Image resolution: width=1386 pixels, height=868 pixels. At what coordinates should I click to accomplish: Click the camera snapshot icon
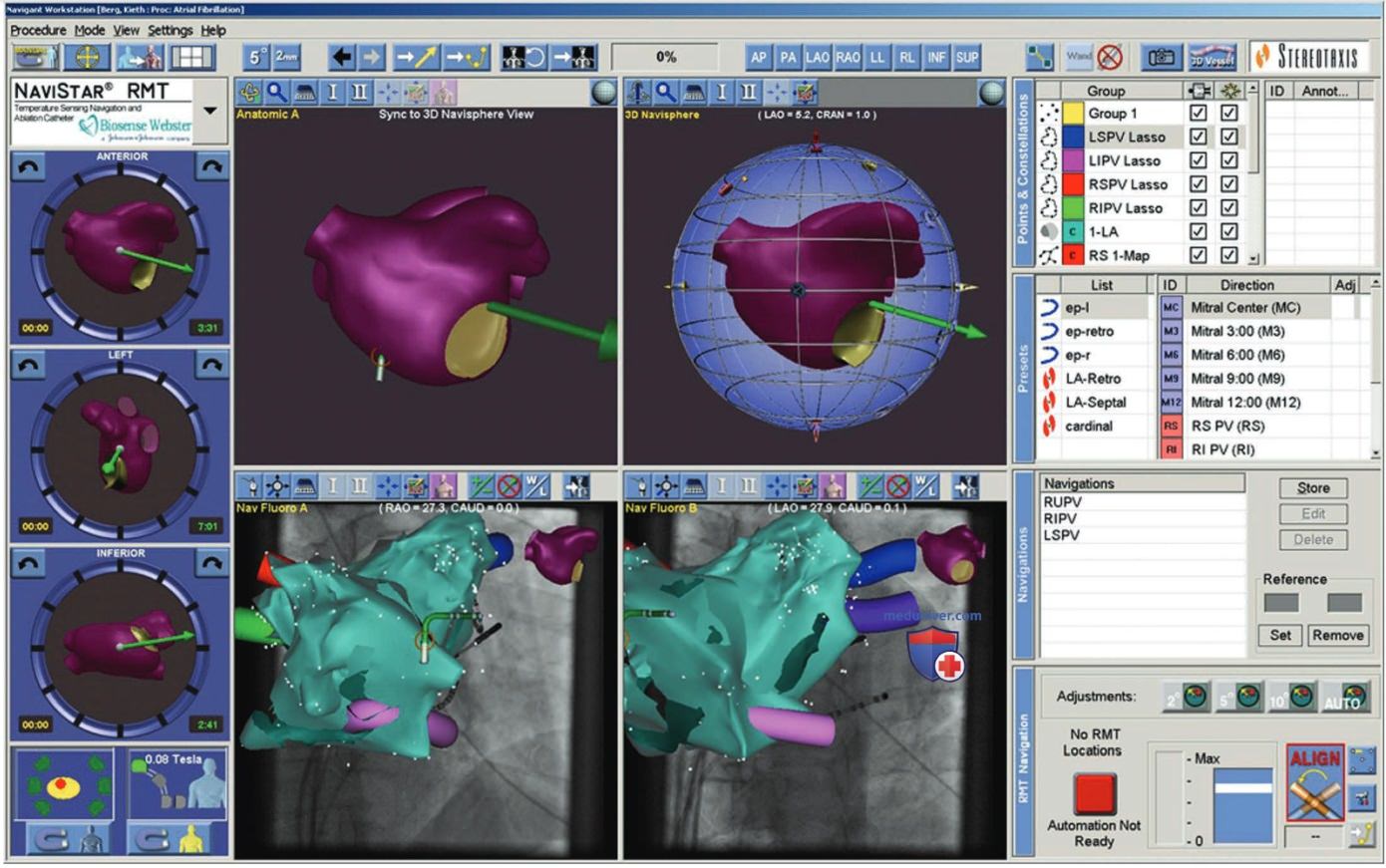1161,58
